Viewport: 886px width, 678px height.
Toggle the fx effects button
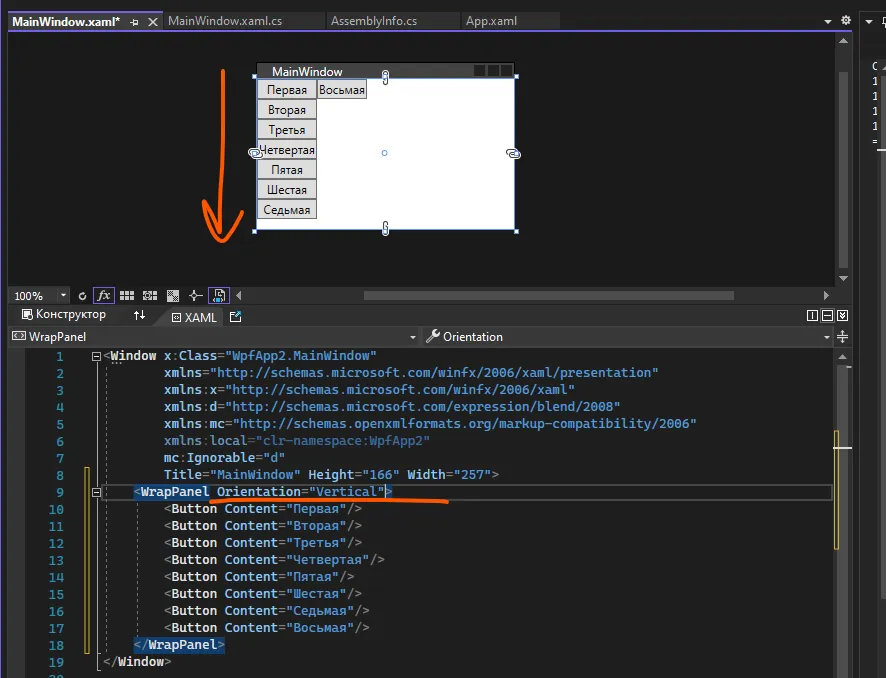coord(104,295)
